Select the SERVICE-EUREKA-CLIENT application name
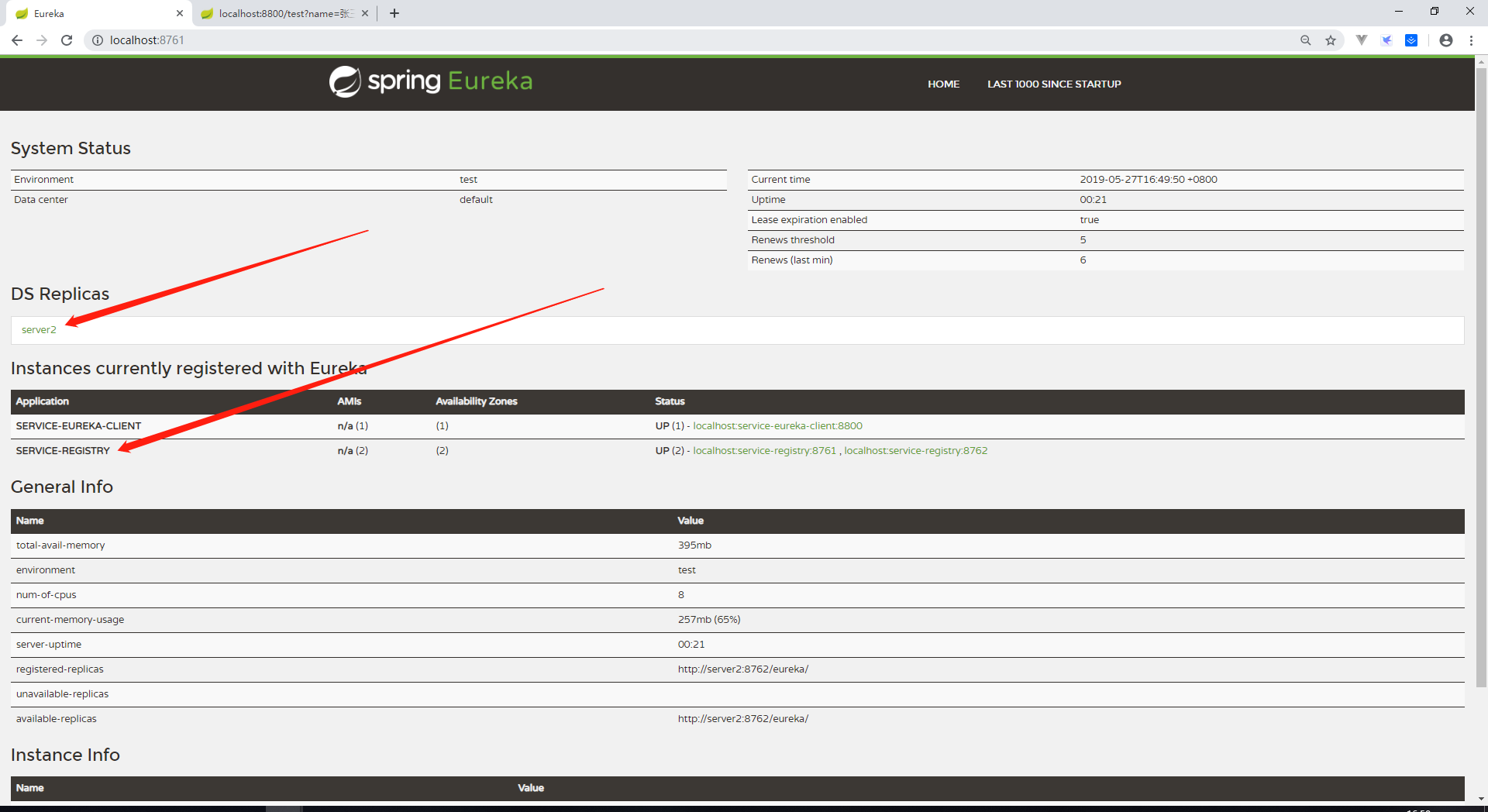Image resolution: width=1488 pixels, height=812 pixels. [x=78, y=426]
